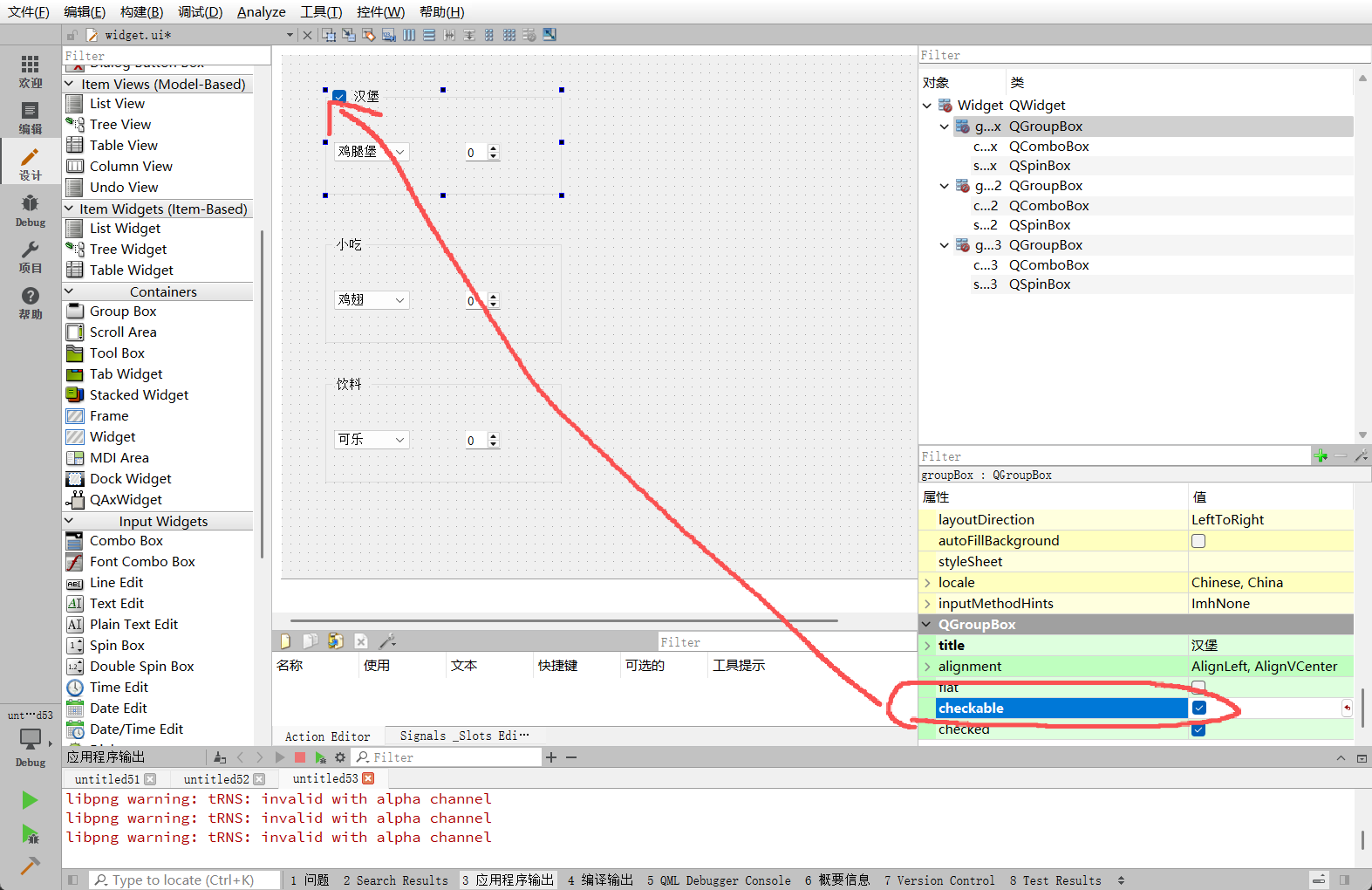Apply grid layout icon in toolbar
Image resolution: width=1372 pixels, height=890 pixels.
pyautogui.click(x=509, y=35)
